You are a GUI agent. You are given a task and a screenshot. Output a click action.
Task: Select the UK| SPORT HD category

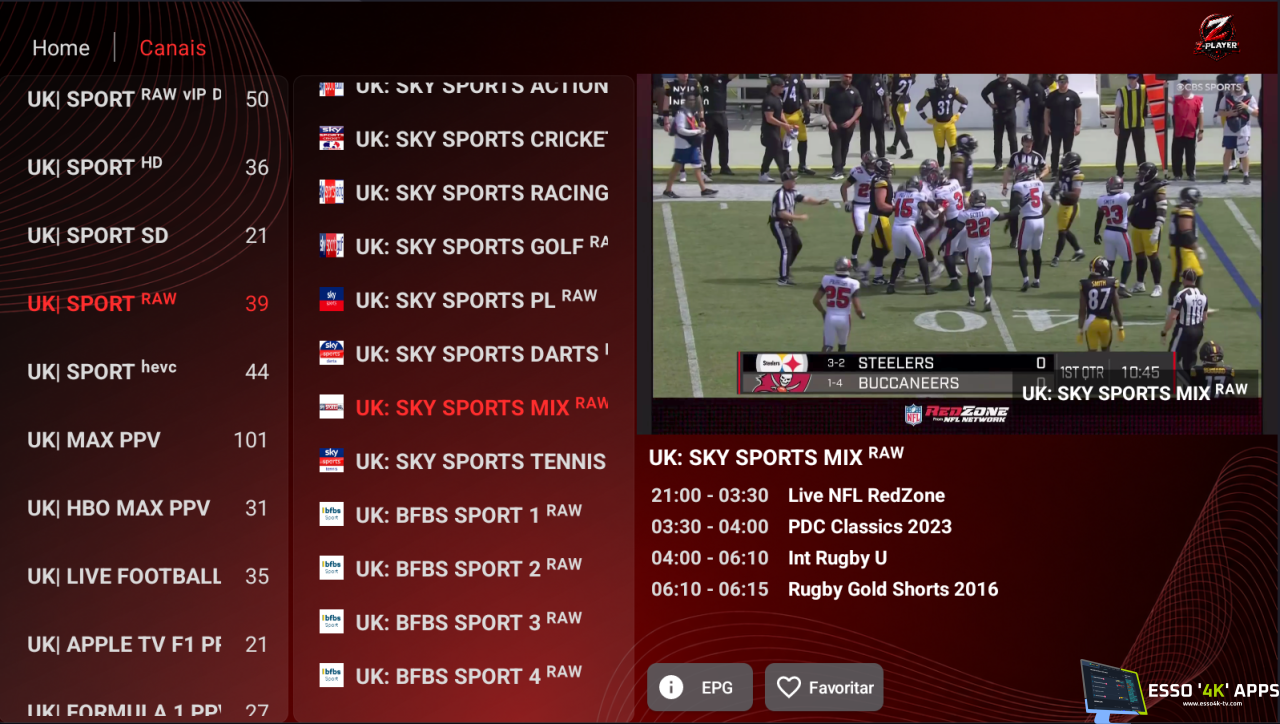coord(147,167)
